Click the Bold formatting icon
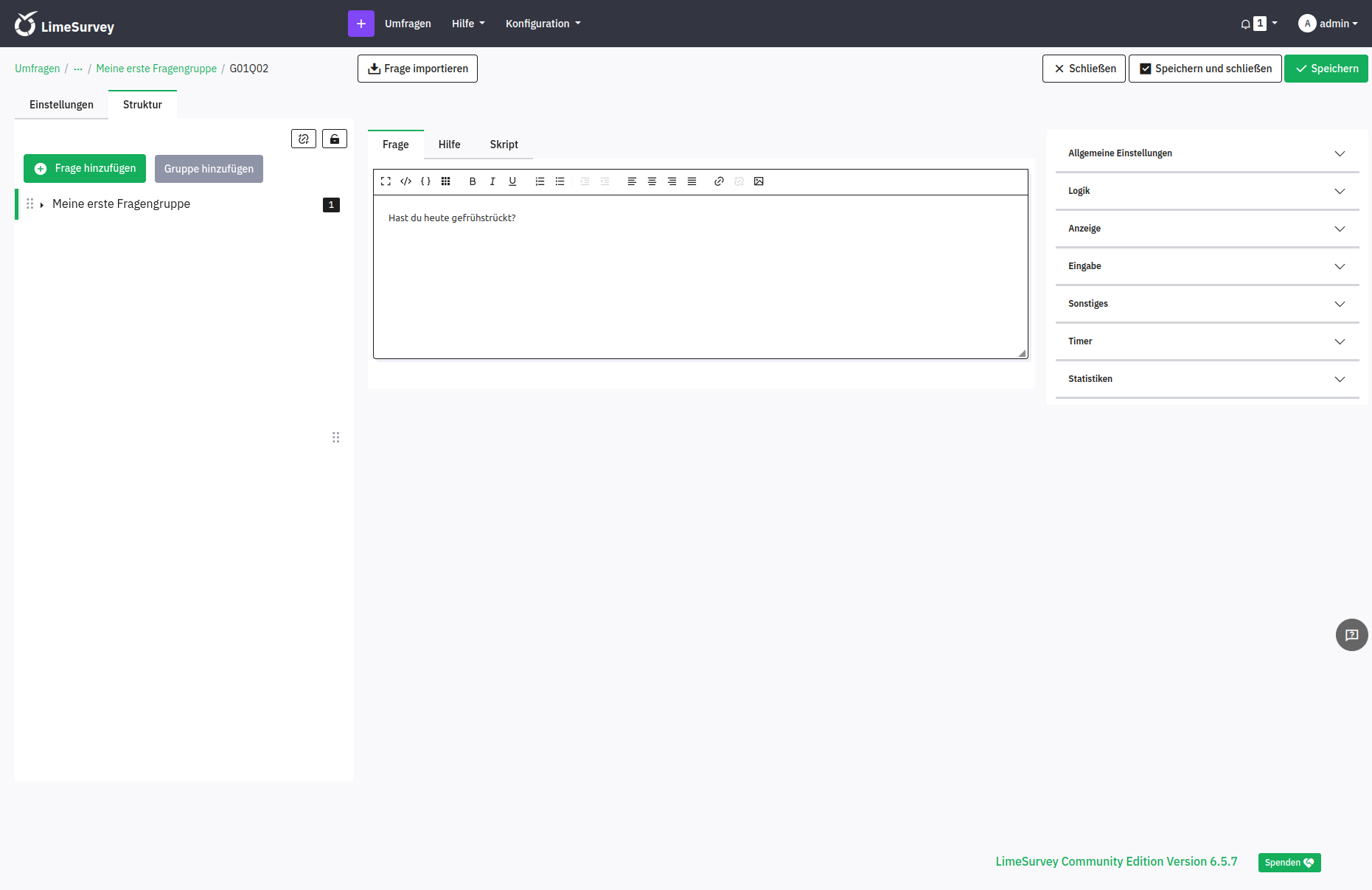Image resolution: width=1372 pixels, height=890 pixels. coord(473,181)
